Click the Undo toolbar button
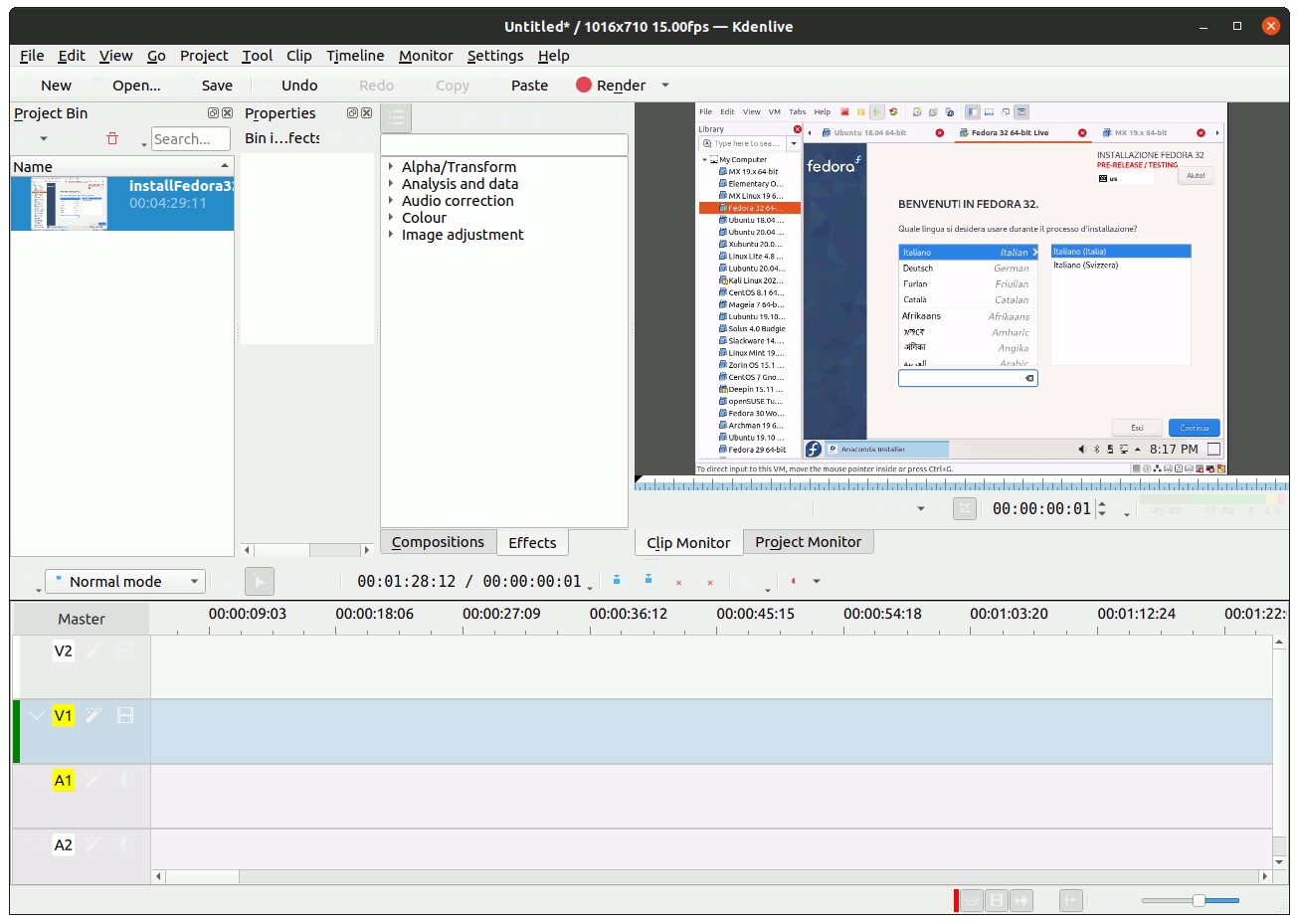 [299, 86]
